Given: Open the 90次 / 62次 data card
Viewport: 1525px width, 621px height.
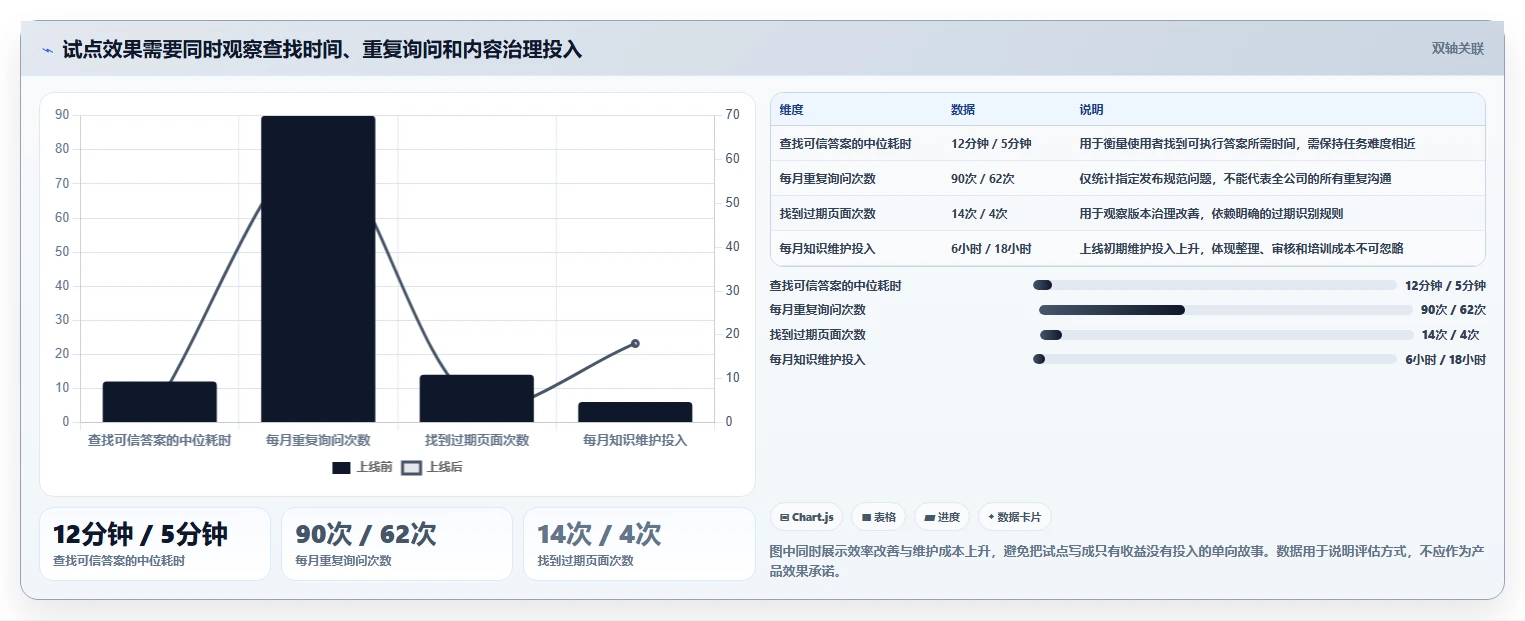Looking at the screenshot, I should 397,544.
